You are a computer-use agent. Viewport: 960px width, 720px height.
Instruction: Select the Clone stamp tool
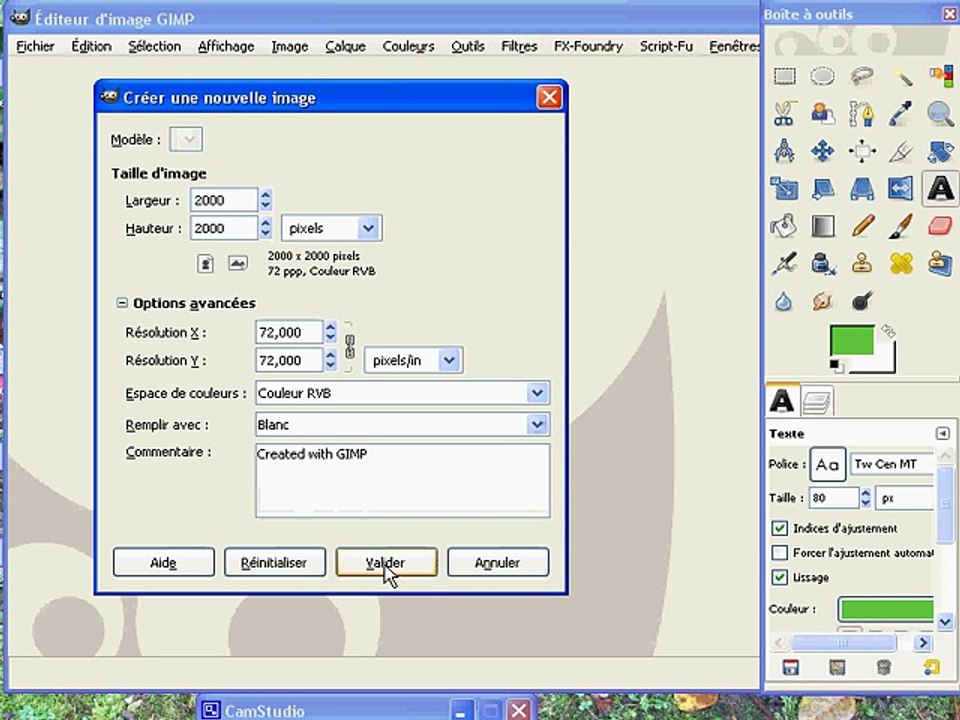point(861,263)
